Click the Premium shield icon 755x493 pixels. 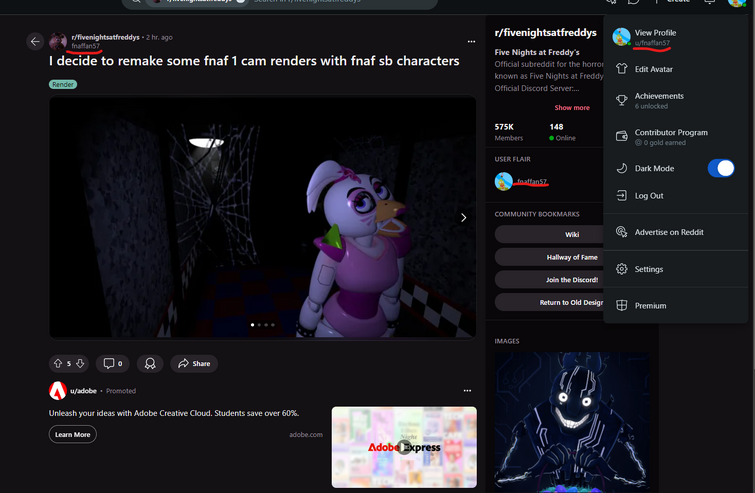click(x=622, y=305)
